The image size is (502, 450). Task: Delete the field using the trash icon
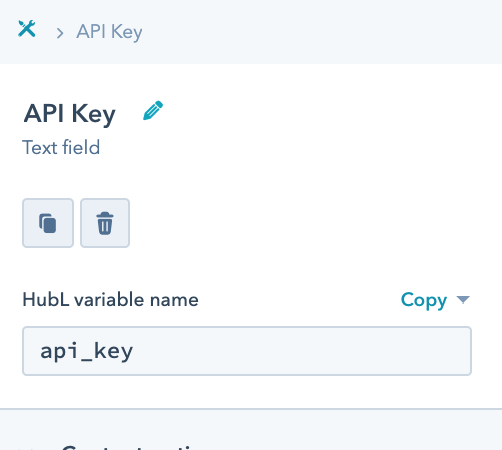coord(105,223)
